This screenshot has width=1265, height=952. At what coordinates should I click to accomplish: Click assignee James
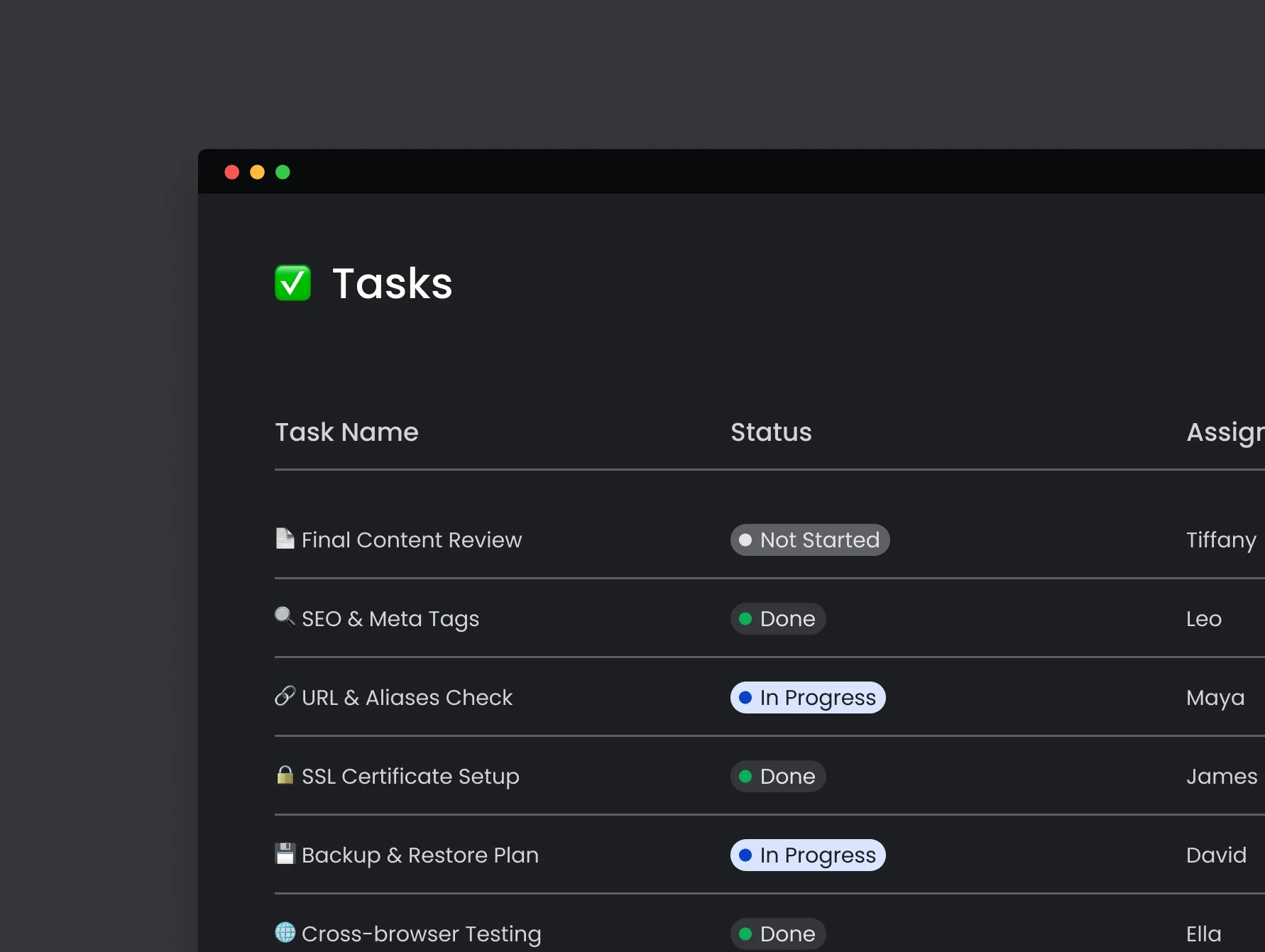(1222, 777)
